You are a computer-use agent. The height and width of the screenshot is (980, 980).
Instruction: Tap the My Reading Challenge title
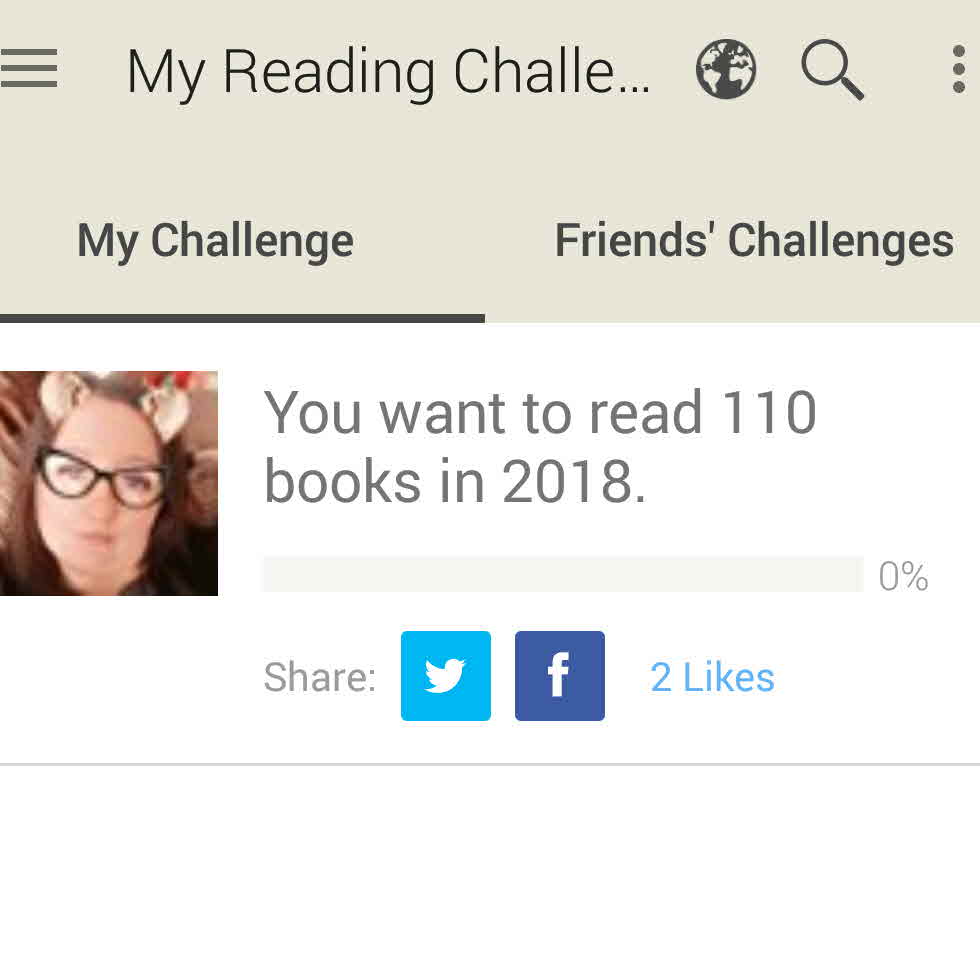click(388, 72)
